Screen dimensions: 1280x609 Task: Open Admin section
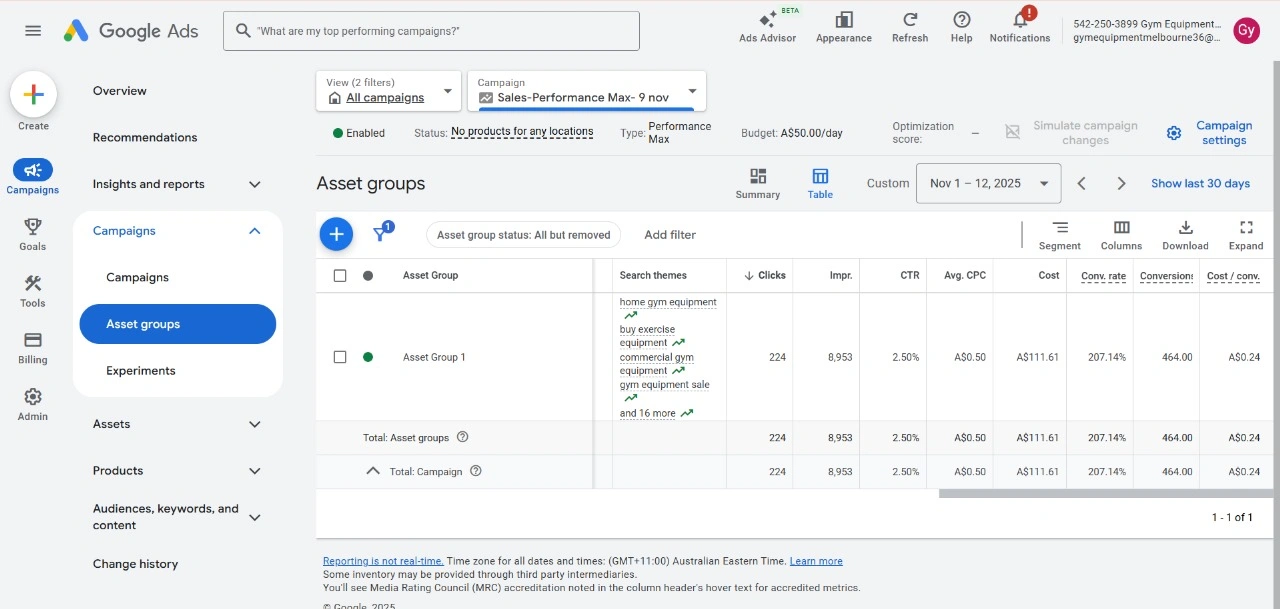33,404
